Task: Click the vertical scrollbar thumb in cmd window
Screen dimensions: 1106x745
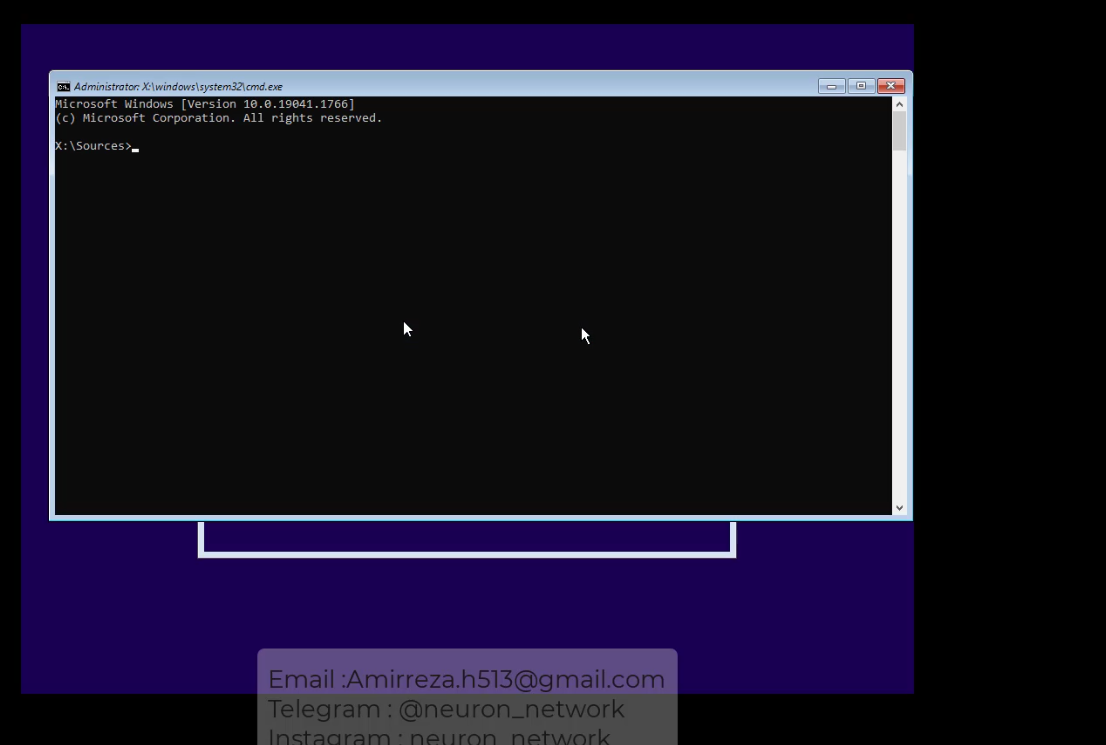Action: tap(899, 131)
